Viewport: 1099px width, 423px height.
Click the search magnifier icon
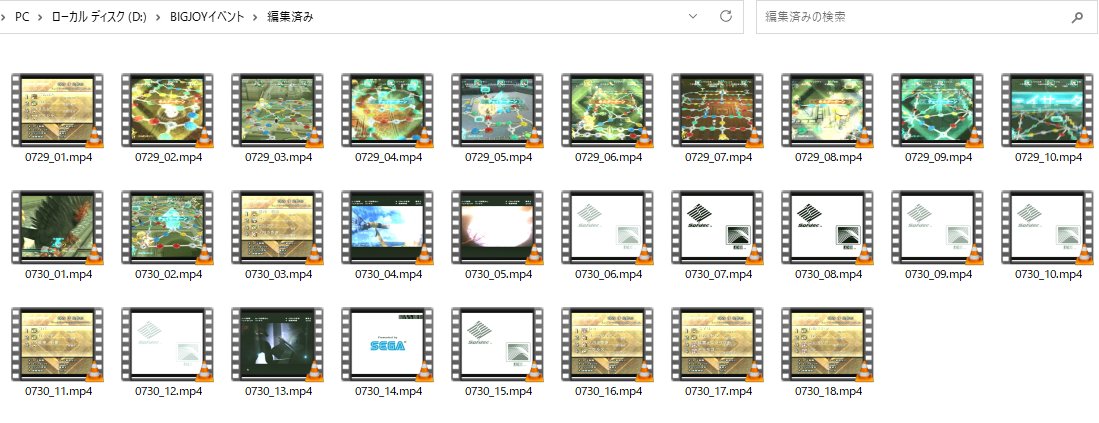coord(1077,18)
